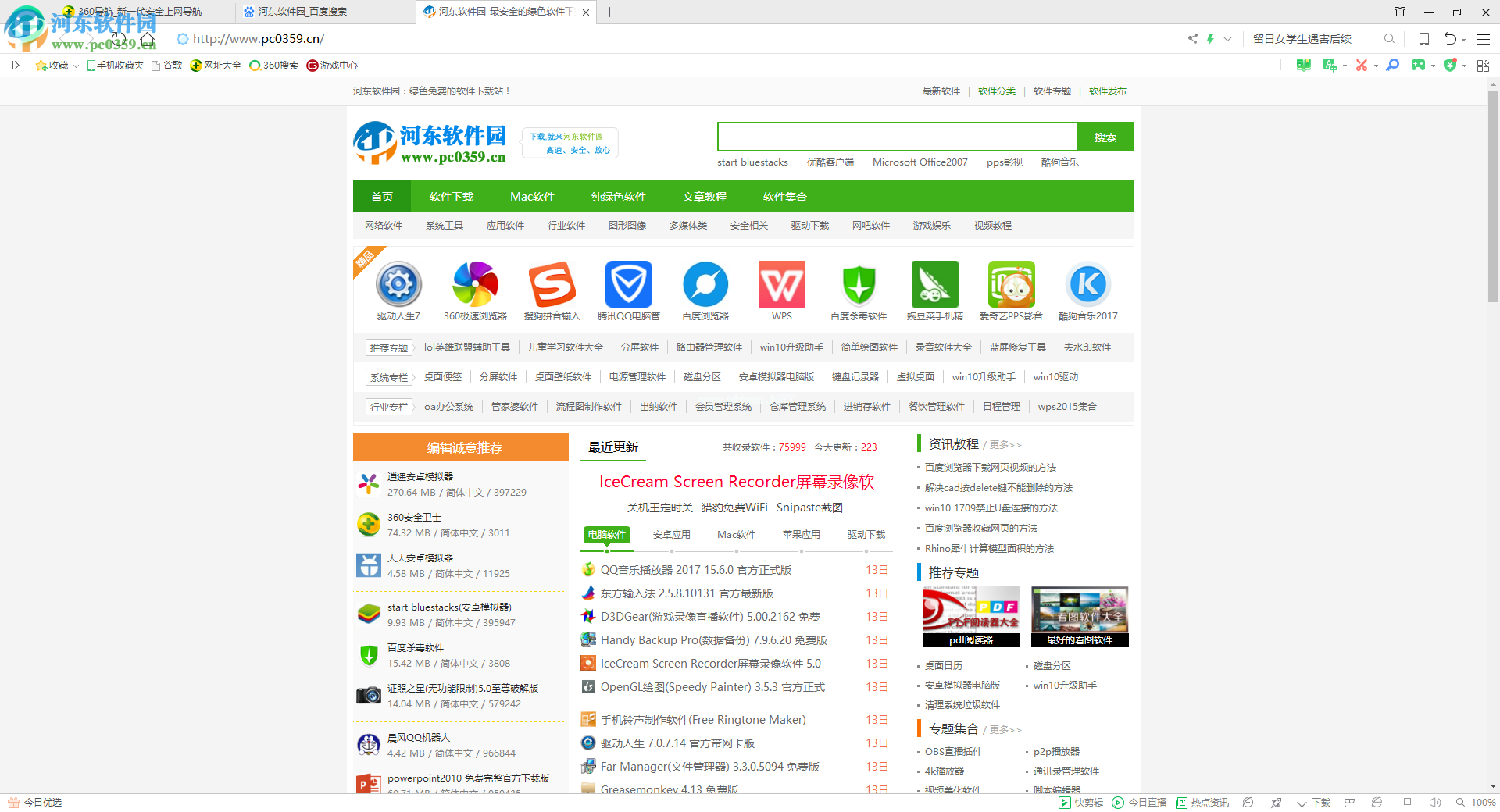This screenshot has height=812, width=1500.
Task: Open pdf阅读器 thumbnail
Action: coord(971,617)
